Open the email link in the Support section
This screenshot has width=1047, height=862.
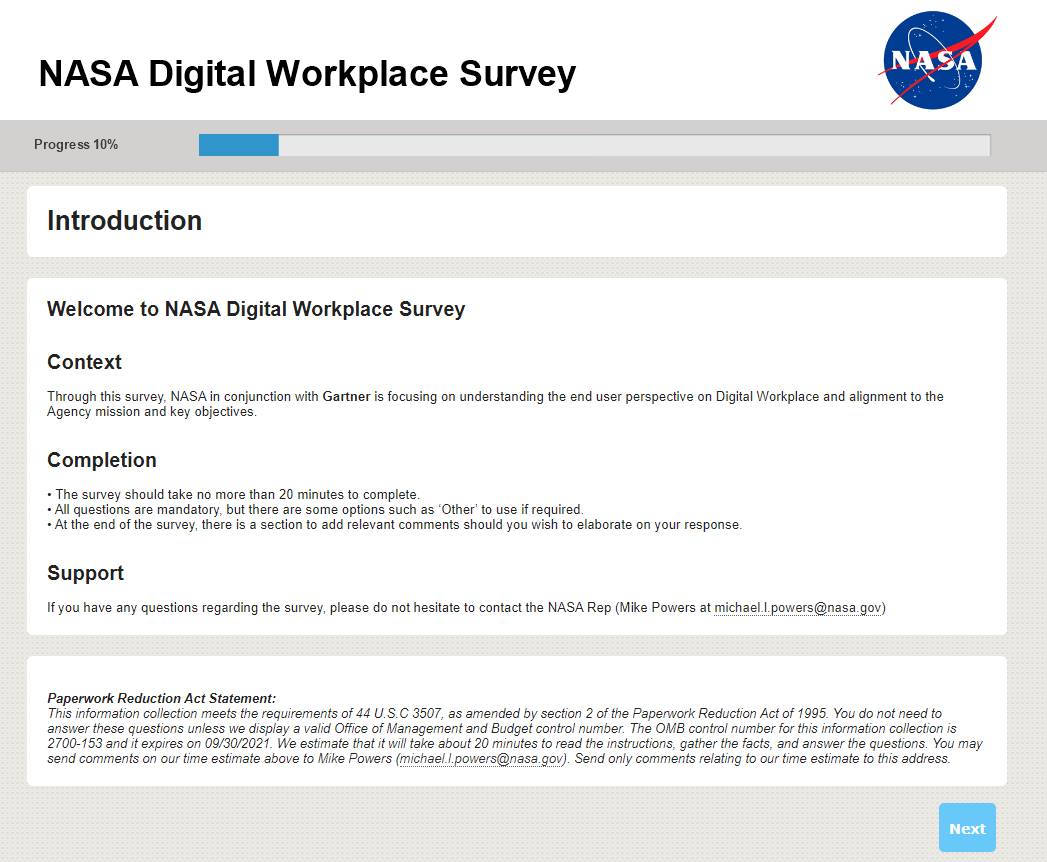pos(798,608)
